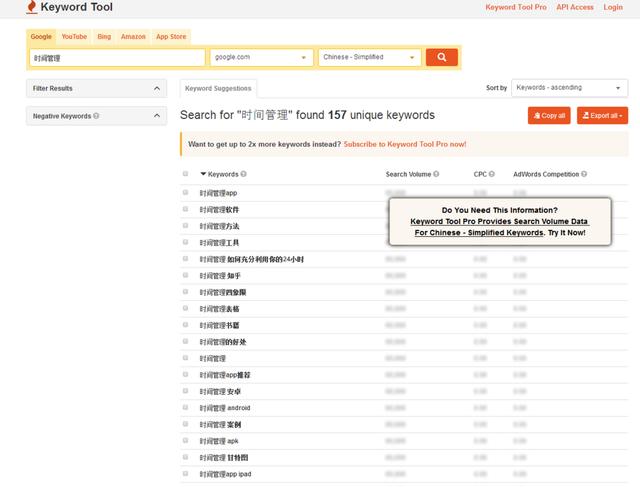Click the keyword 时间管理 如何充分利用你的24小时
Screen dimensions: 640x487
point(251,259)
